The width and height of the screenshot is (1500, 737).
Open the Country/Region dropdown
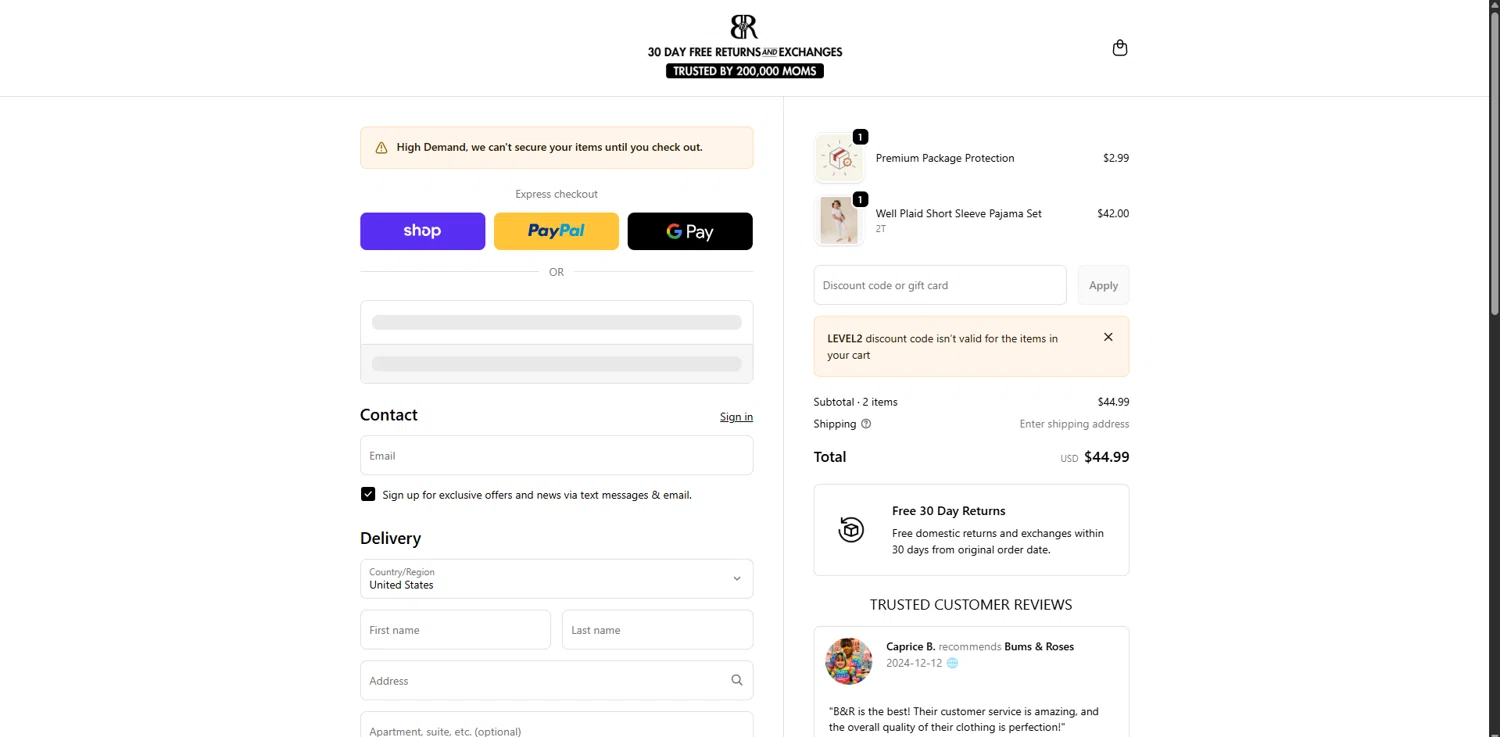(556, 579)
